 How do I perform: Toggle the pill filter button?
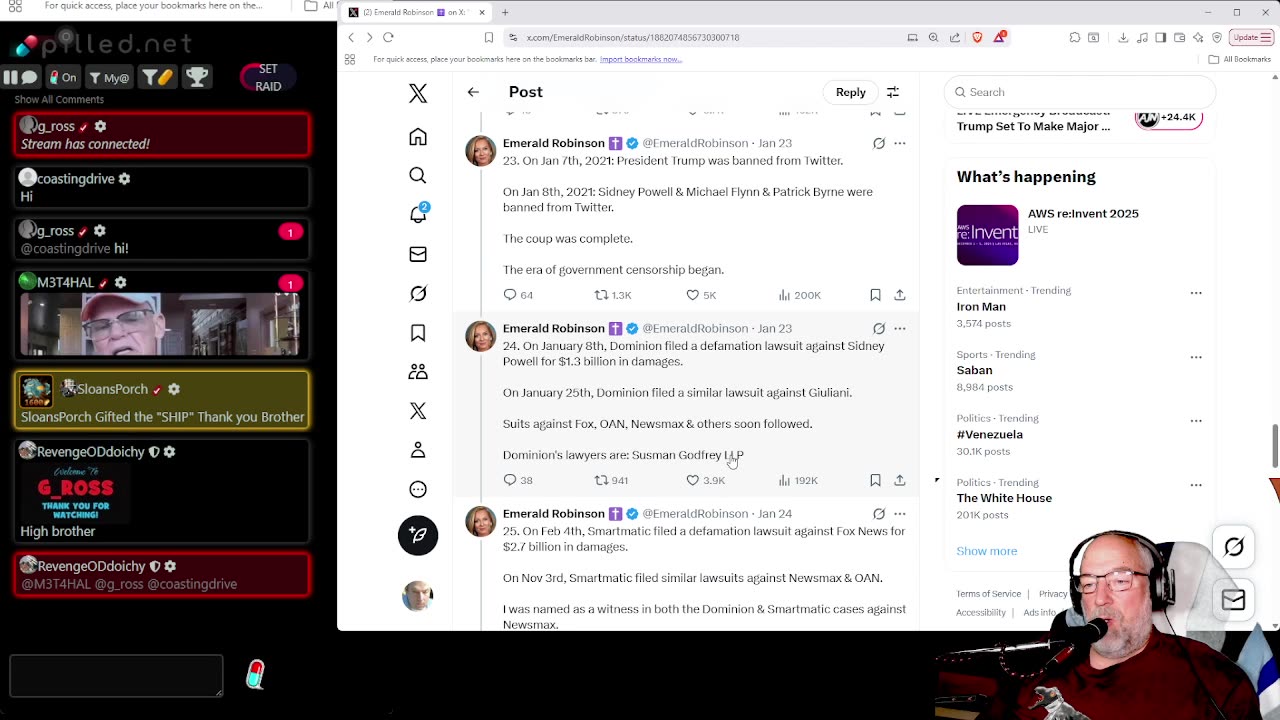click(x=157, y=77)
